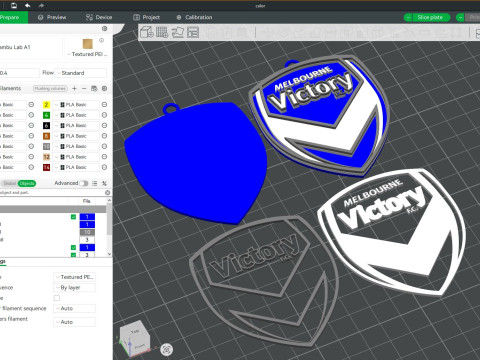Screen dimensions: 480x360
Task: Click the Add object cube icon
Action: point(147,32)
